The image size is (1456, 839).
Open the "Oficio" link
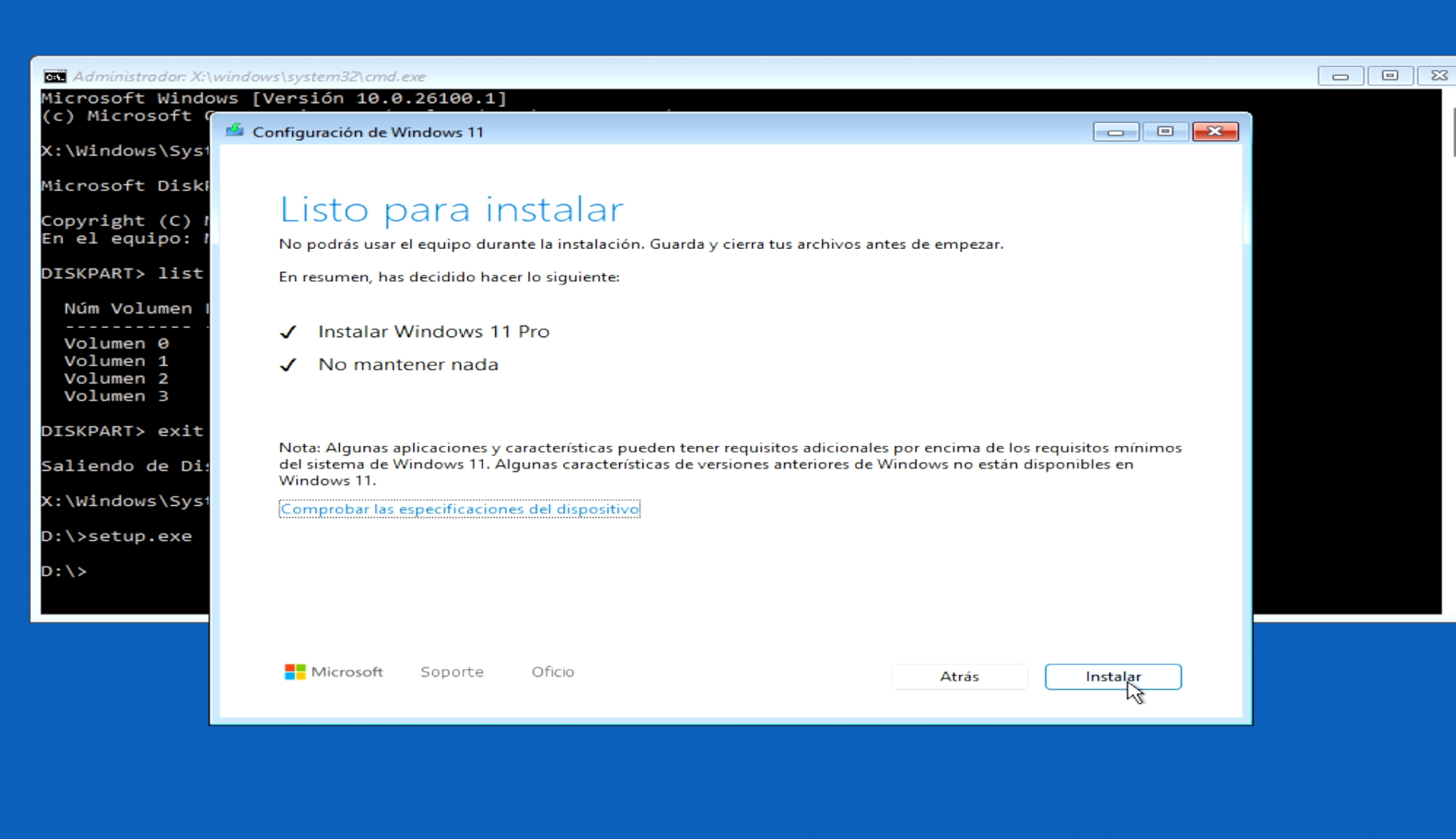[552, 671]
